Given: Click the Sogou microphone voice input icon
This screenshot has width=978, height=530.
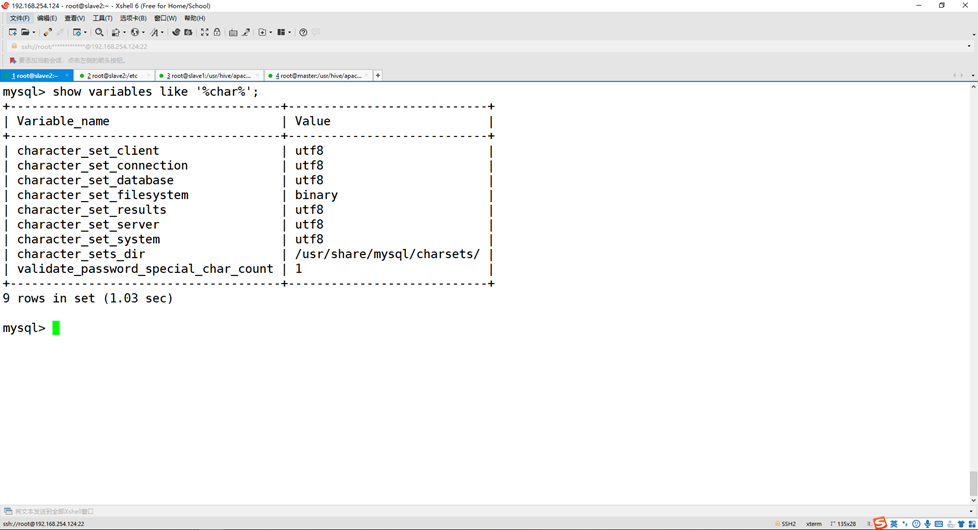Looking at the screenshot, I should point(927,524).
